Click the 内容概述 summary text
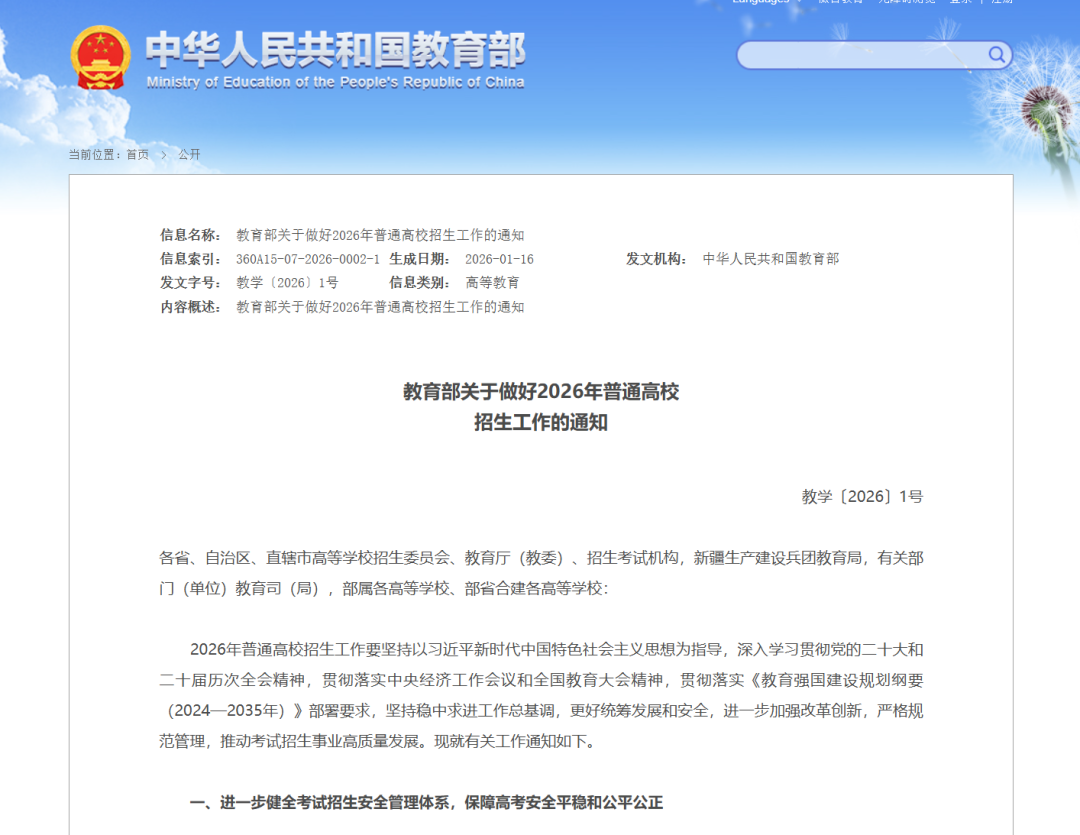The image size is (1080, 835). pos(380,307)
